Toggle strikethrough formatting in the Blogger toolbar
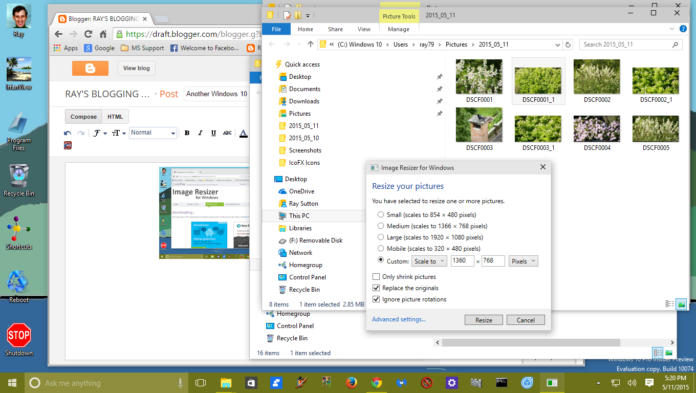 coord(227,133)
